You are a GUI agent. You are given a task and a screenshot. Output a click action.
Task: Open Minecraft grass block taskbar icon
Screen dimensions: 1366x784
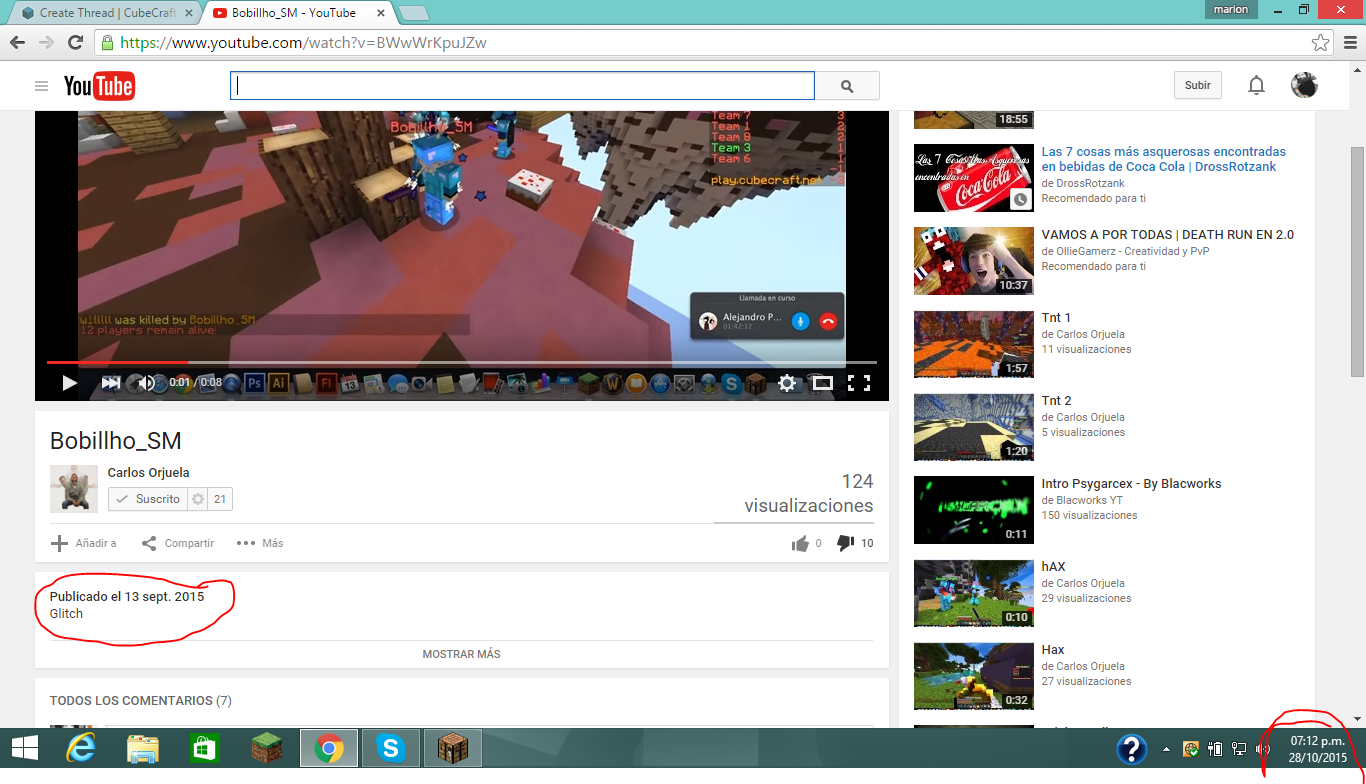[x=267, y=748]
